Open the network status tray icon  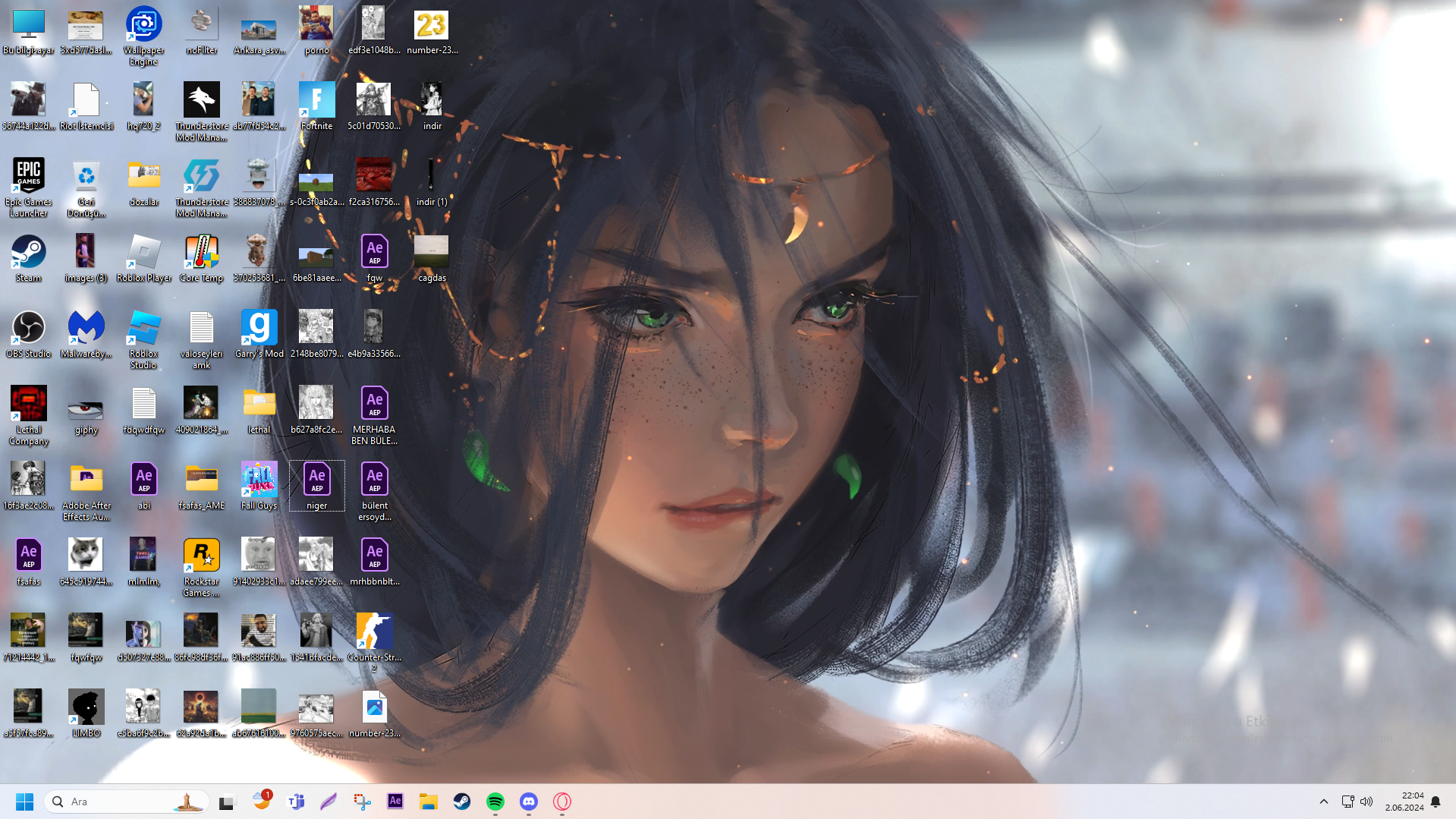(1348, 802)
